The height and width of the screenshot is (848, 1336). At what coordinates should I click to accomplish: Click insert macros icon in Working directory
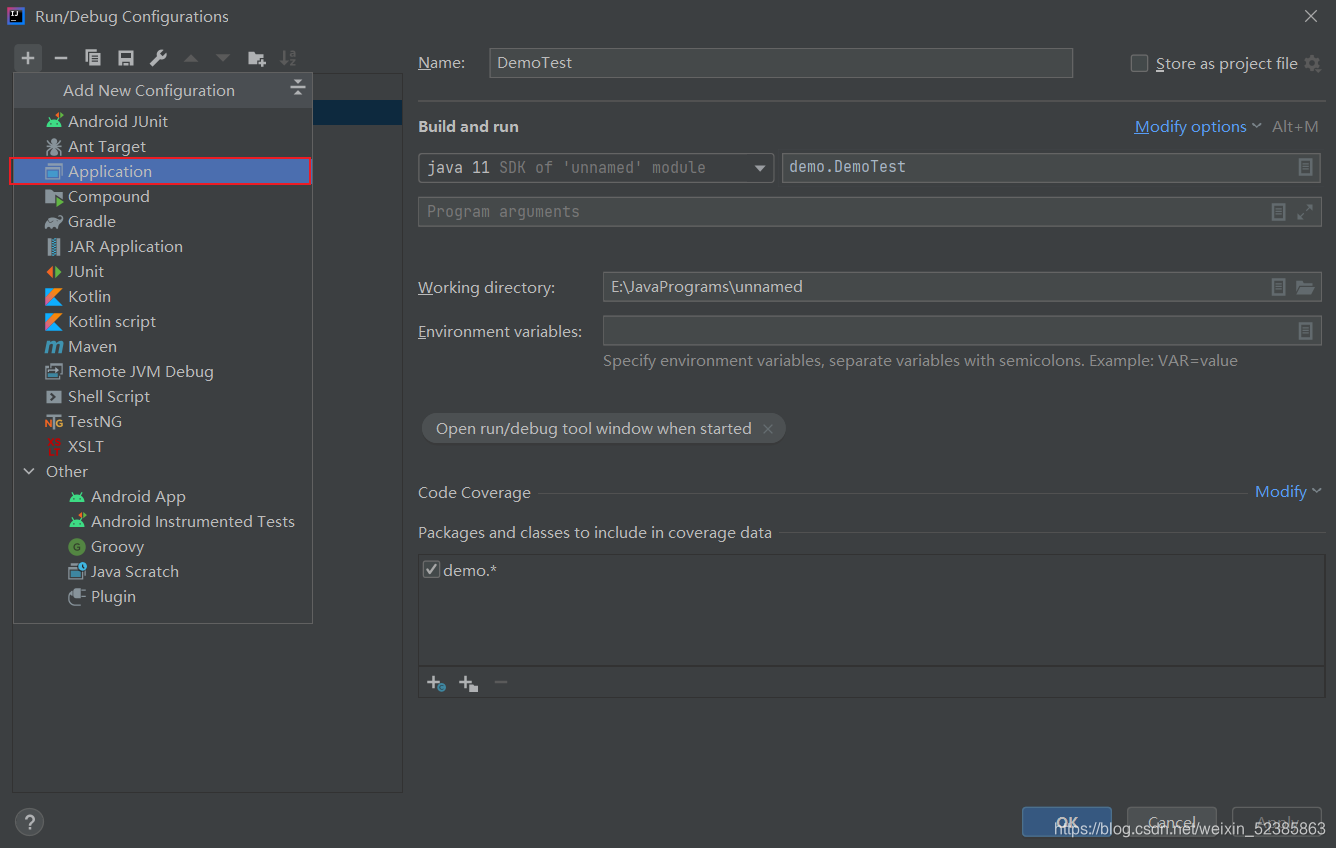click(x=1278, y=287)
